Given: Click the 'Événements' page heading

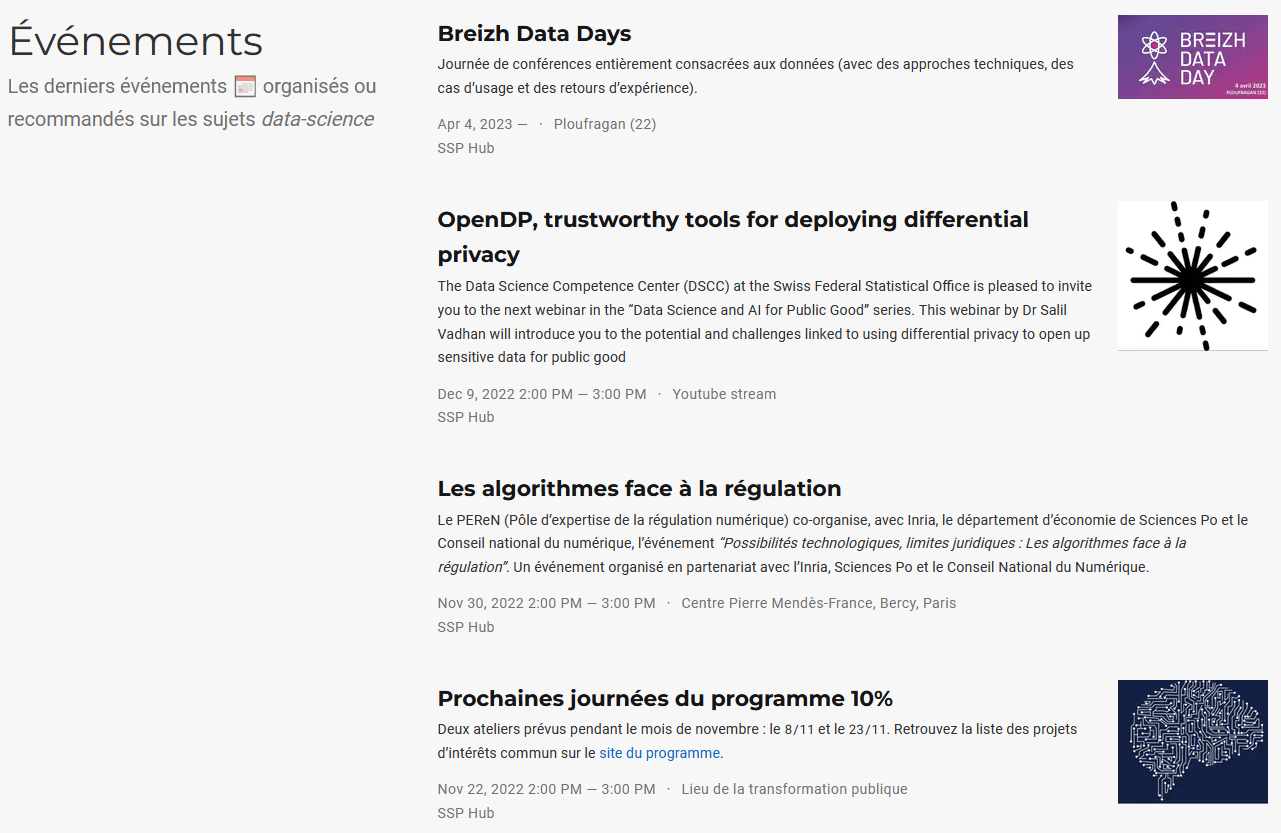Looking at the screenshot, I should tap(136, 42).
